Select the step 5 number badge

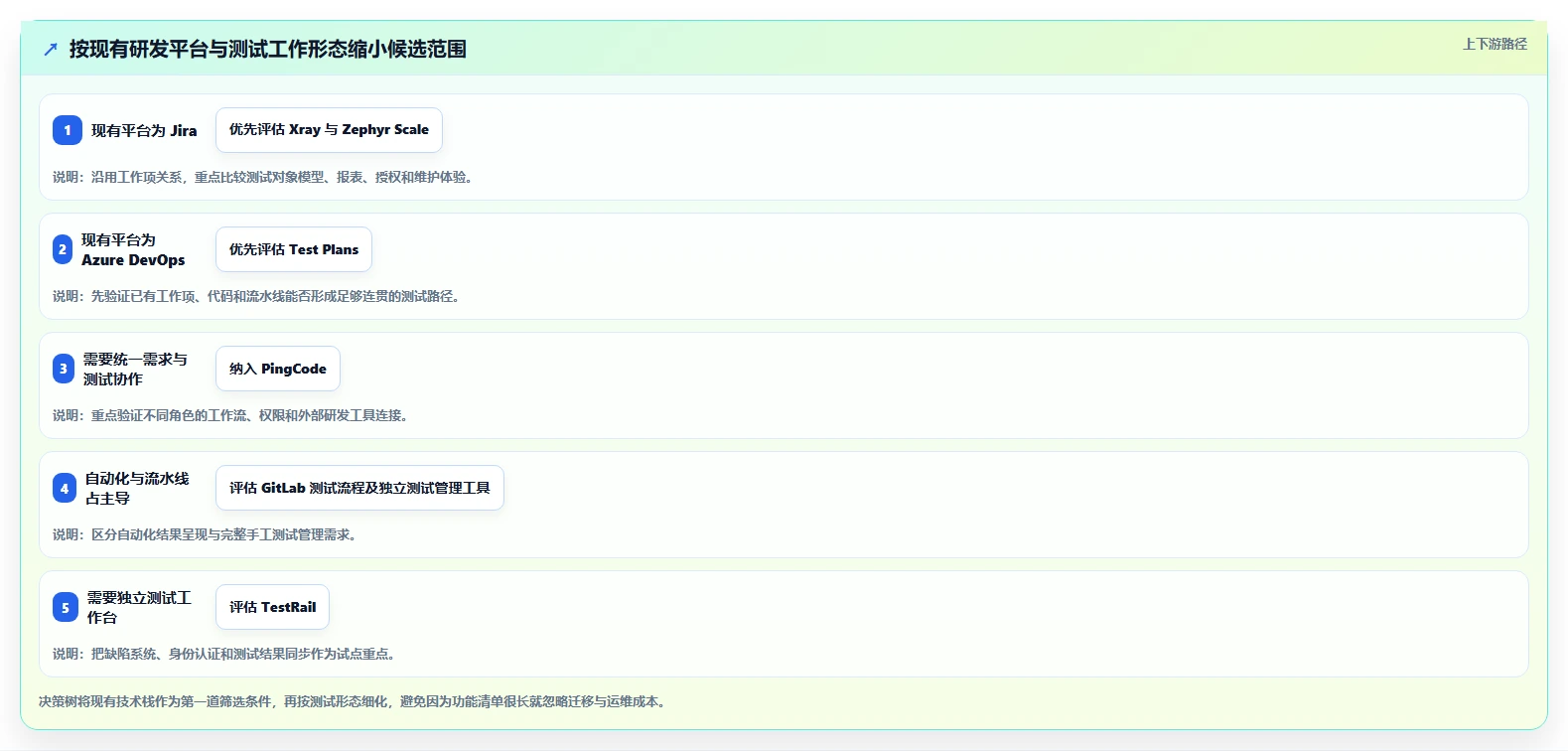66,607
